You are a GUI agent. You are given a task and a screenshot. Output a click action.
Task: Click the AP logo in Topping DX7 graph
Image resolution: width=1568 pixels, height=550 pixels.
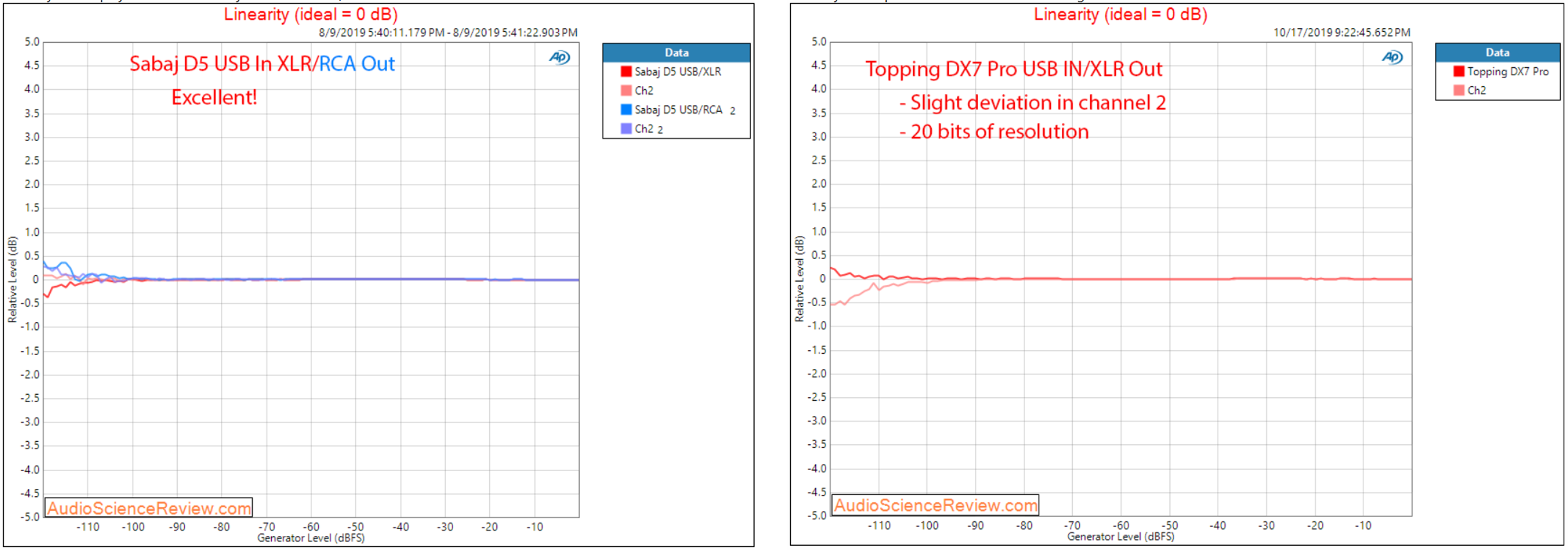(1392, 57)
